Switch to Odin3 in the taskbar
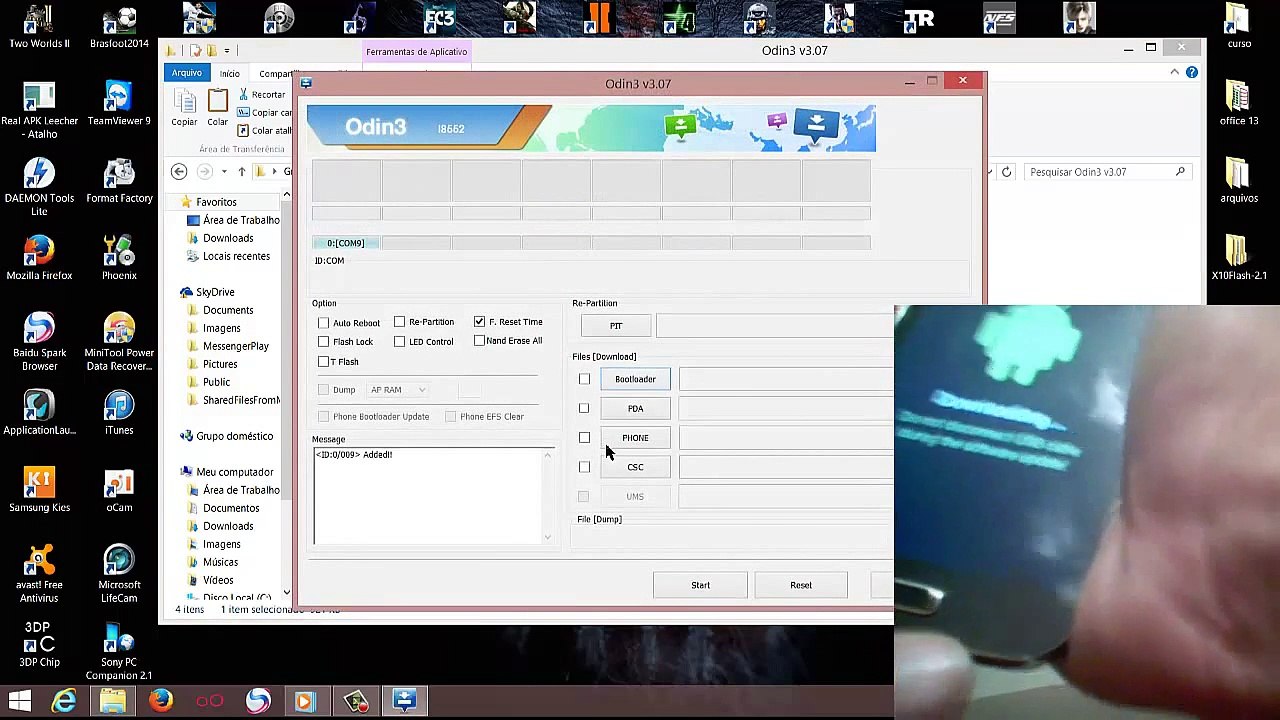1280x720 pixels. tap(405, 701)
